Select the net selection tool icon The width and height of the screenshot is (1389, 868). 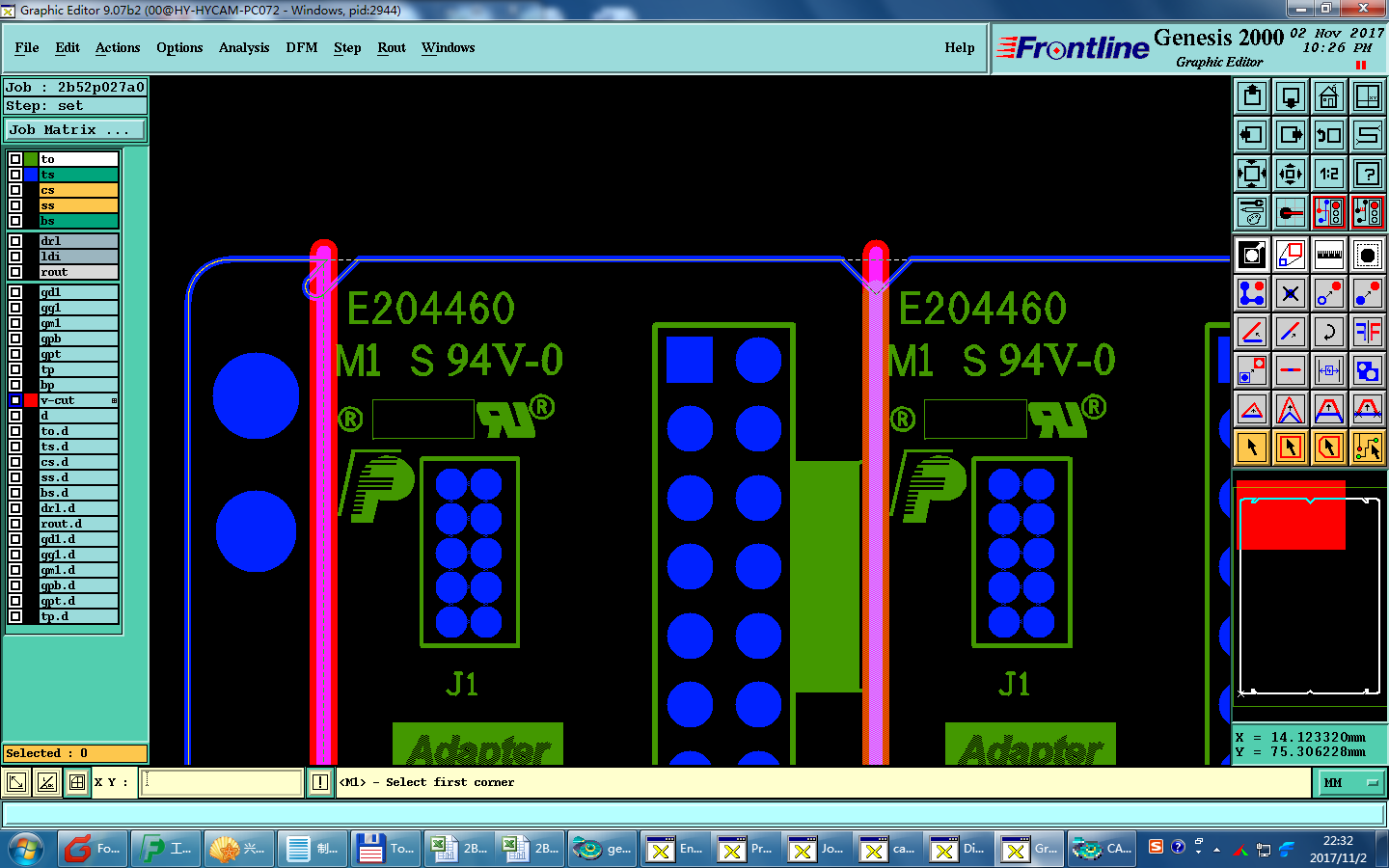pos(1368,448)
